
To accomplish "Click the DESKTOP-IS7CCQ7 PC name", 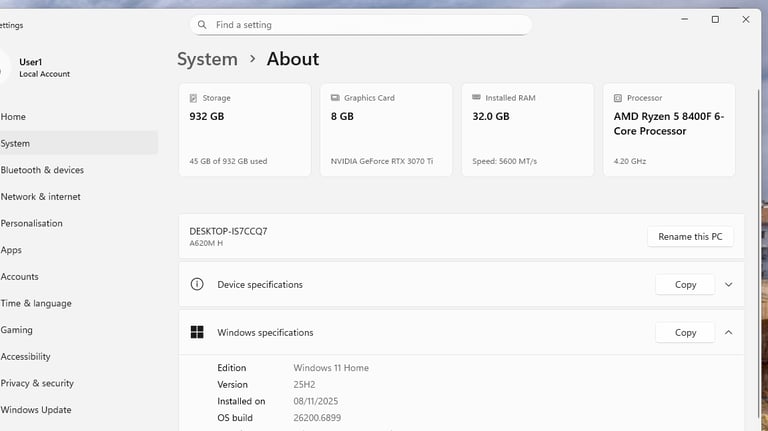I will [228, 231].
